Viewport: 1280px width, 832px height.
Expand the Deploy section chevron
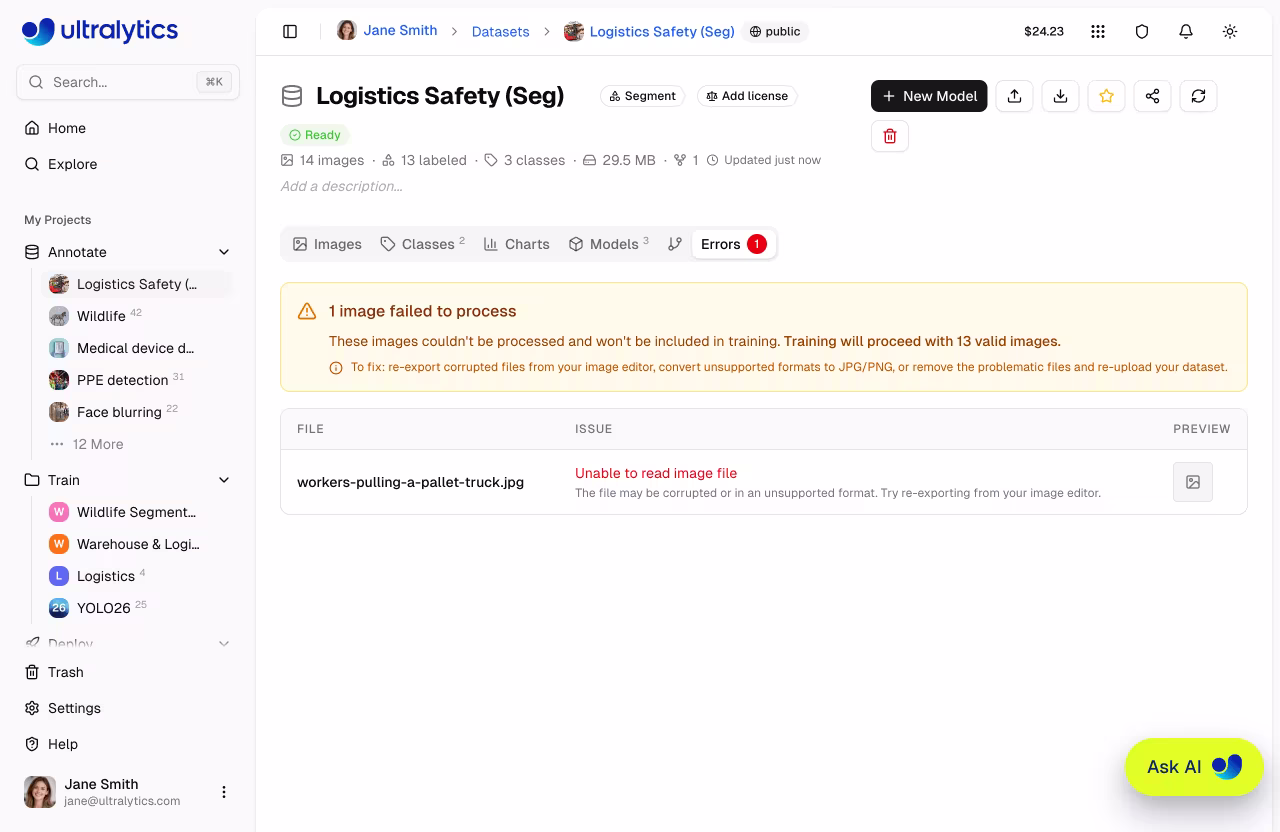pyautogui.click(x=224, y=644)
